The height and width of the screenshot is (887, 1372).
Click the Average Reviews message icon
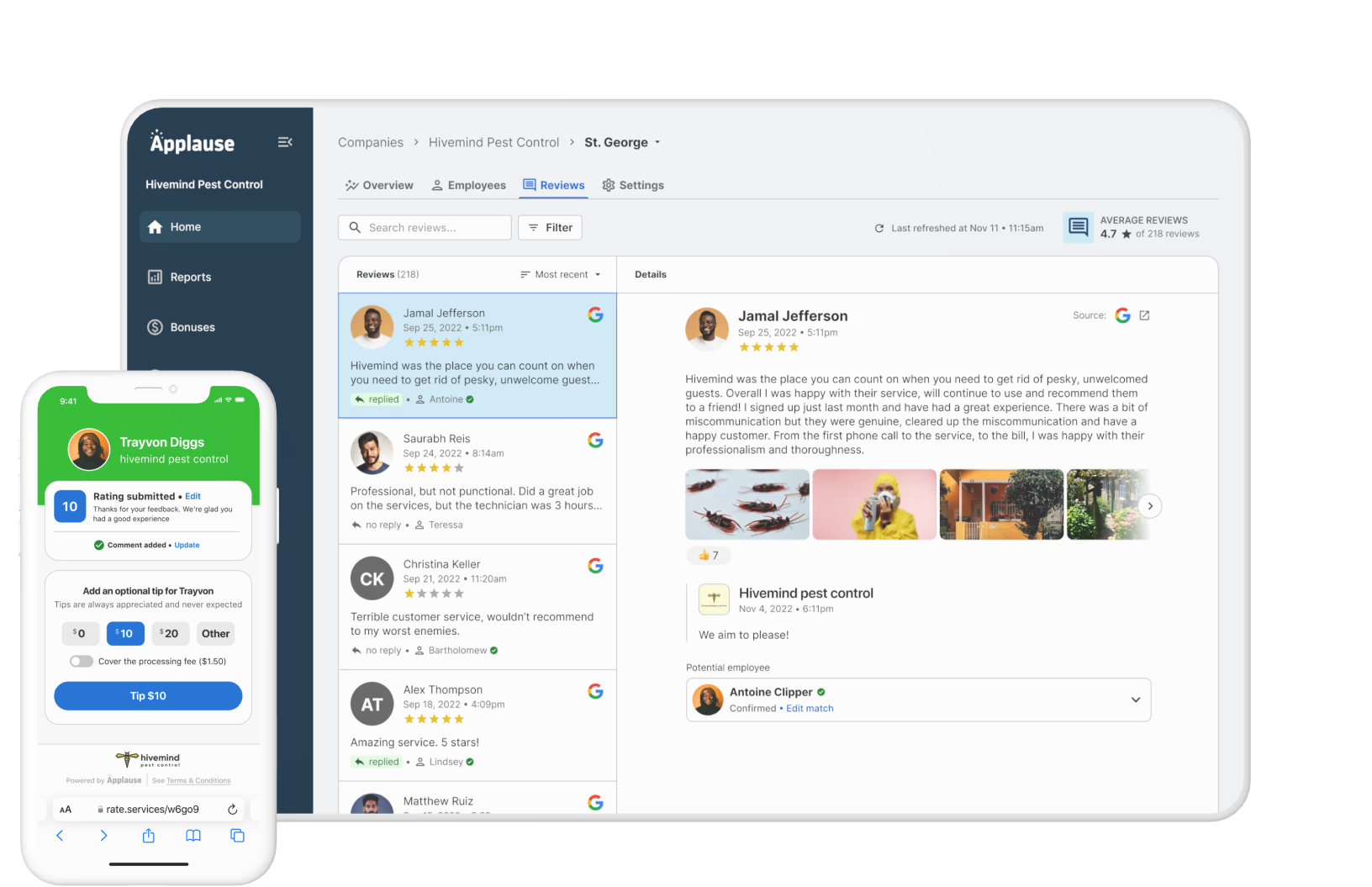click(1079, 227)
